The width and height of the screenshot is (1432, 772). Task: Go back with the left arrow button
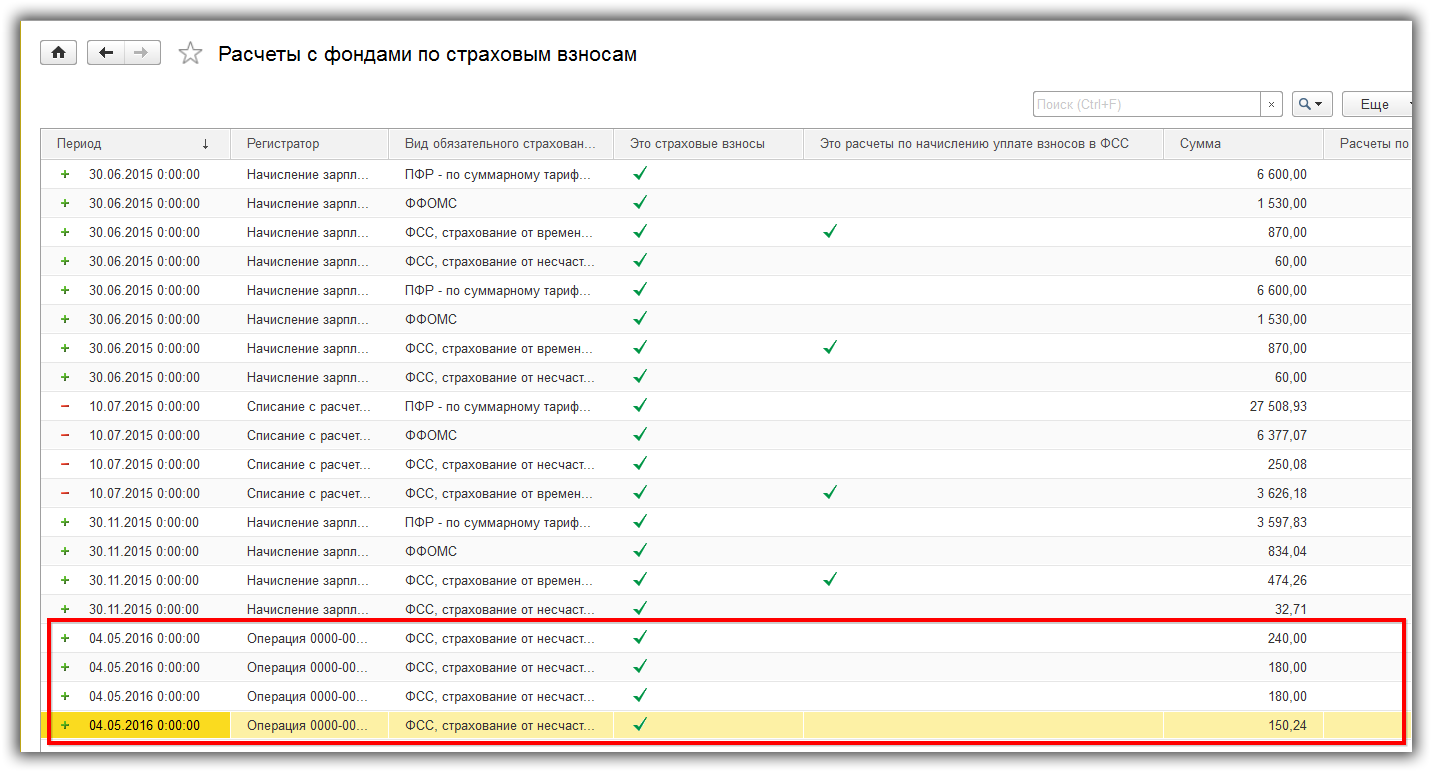106,53
